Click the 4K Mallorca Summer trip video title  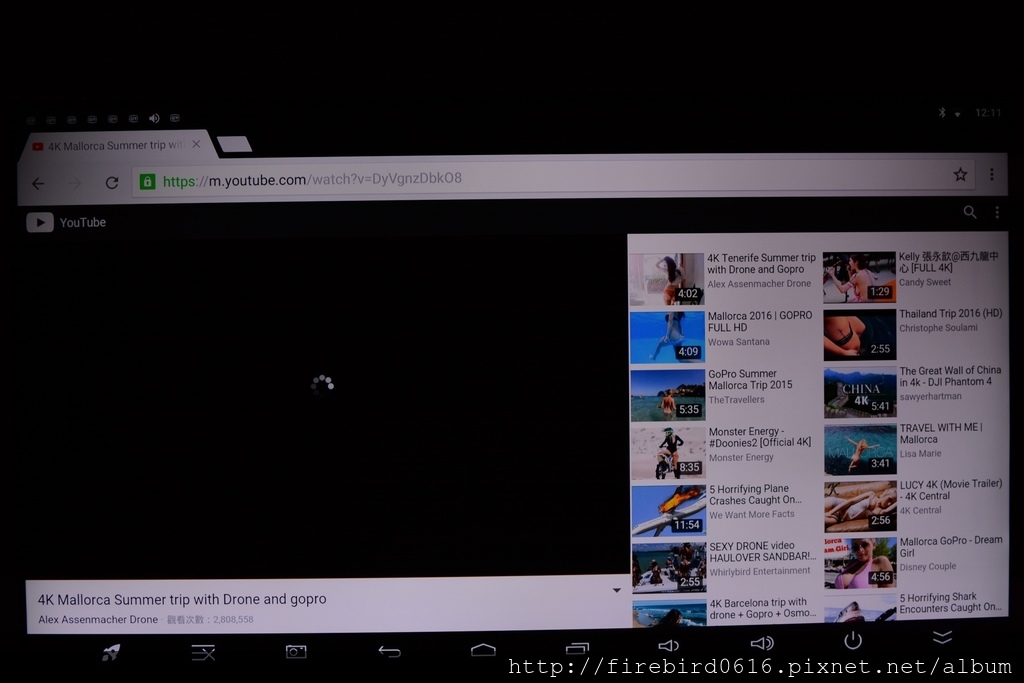point(182,599)
